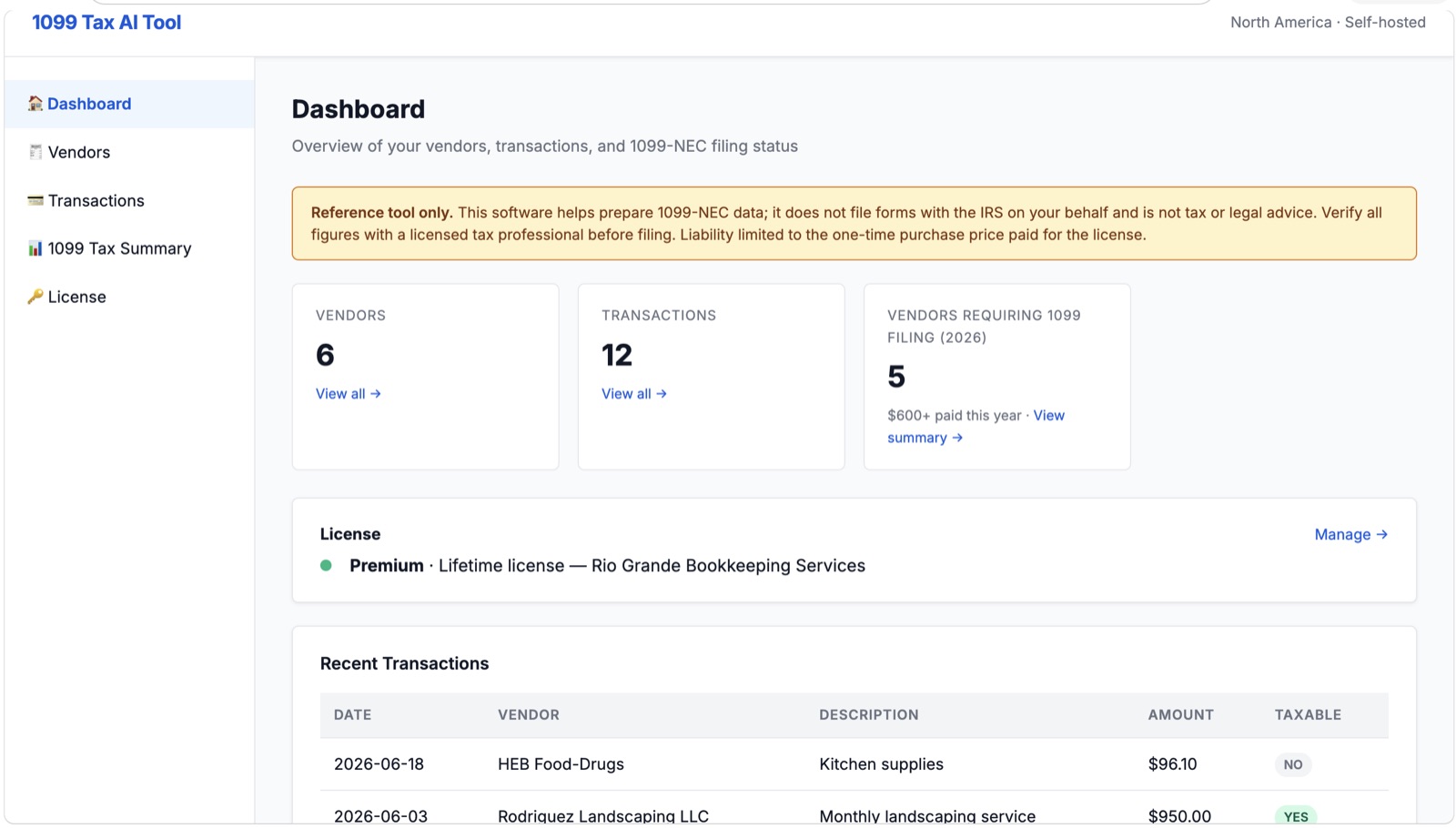
Task: Click the Transactions card icon in sidebar
Action: pos(35,200)
